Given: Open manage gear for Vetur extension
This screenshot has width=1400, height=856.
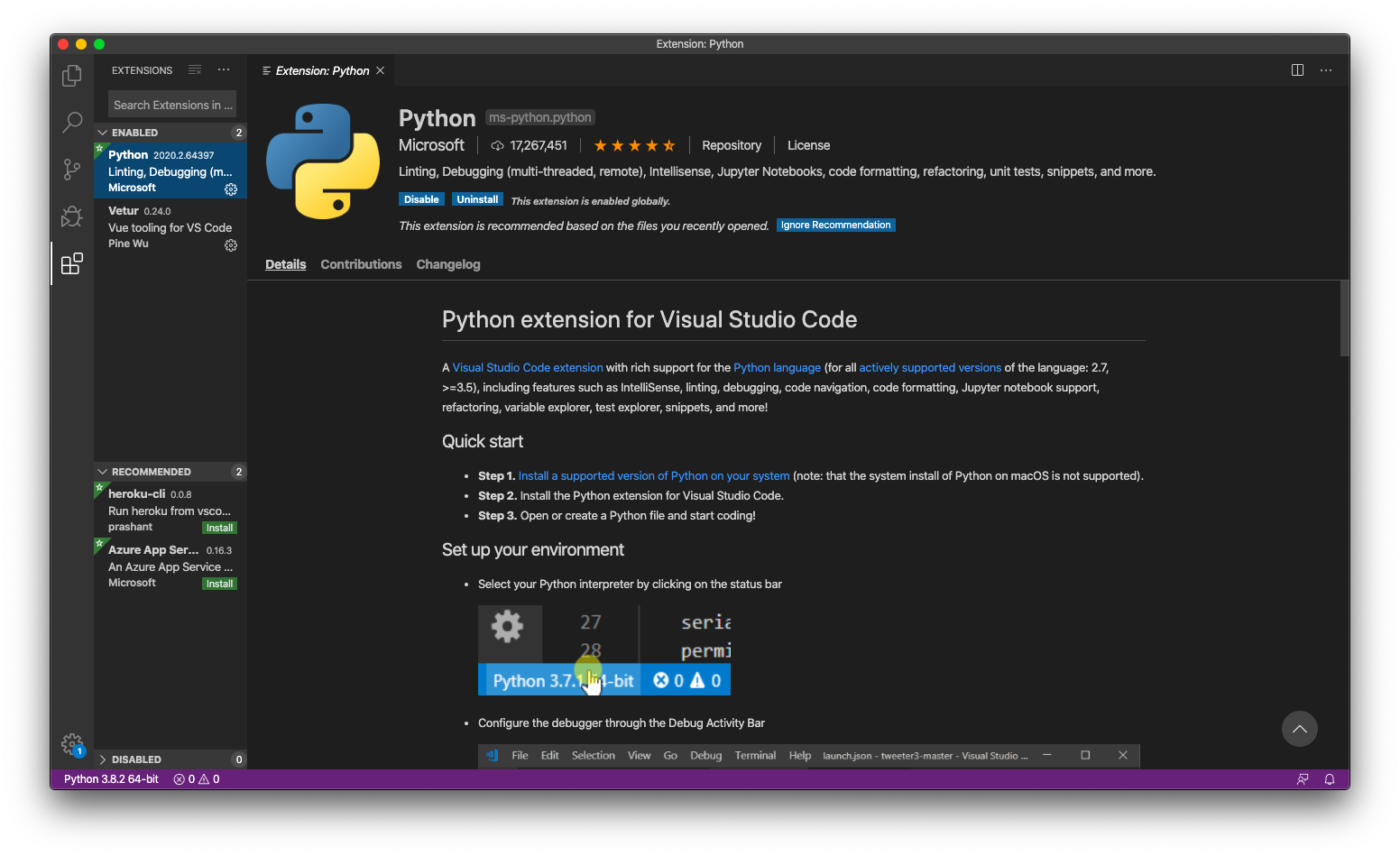Looking at the screenshot, I should point(231,245).
